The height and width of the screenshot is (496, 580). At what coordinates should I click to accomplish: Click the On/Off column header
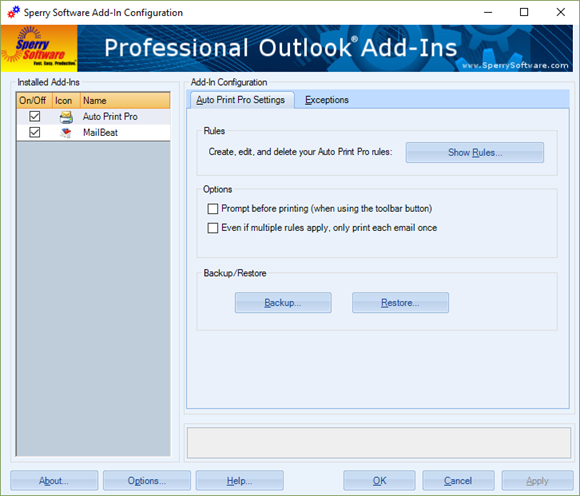click(x=35, y=101)
